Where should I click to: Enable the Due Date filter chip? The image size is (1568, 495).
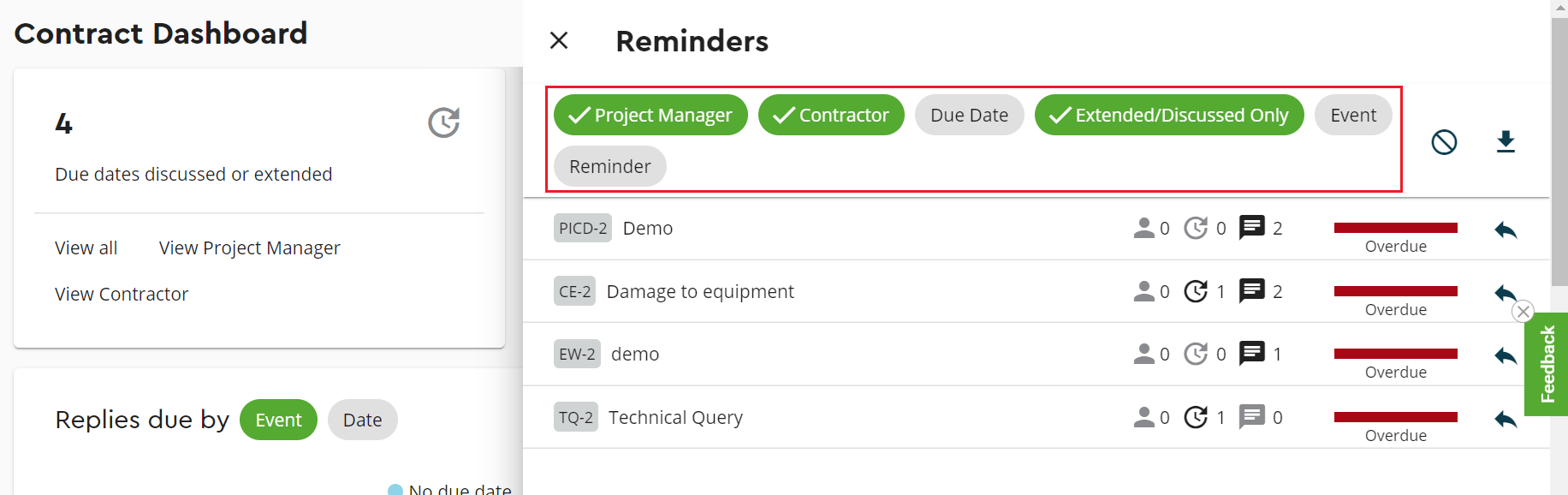tap(969, 115)
